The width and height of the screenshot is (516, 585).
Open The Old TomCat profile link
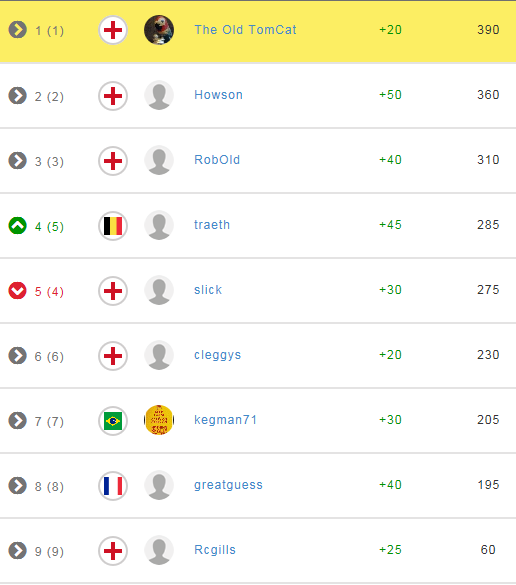click(x=245, y=30)
